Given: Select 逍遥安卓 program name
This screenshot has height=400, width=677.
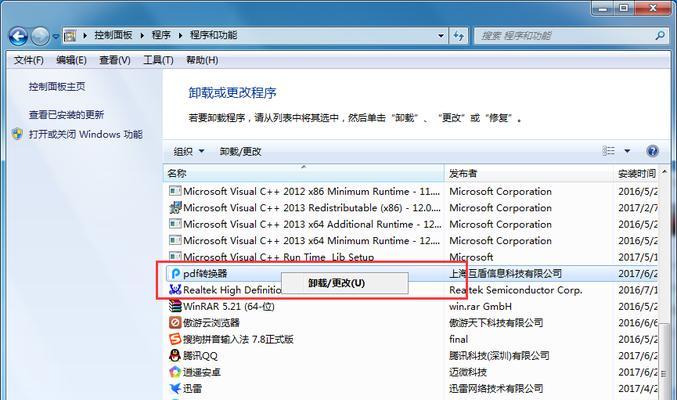Looking at the screenshot, I should point(202,372).
